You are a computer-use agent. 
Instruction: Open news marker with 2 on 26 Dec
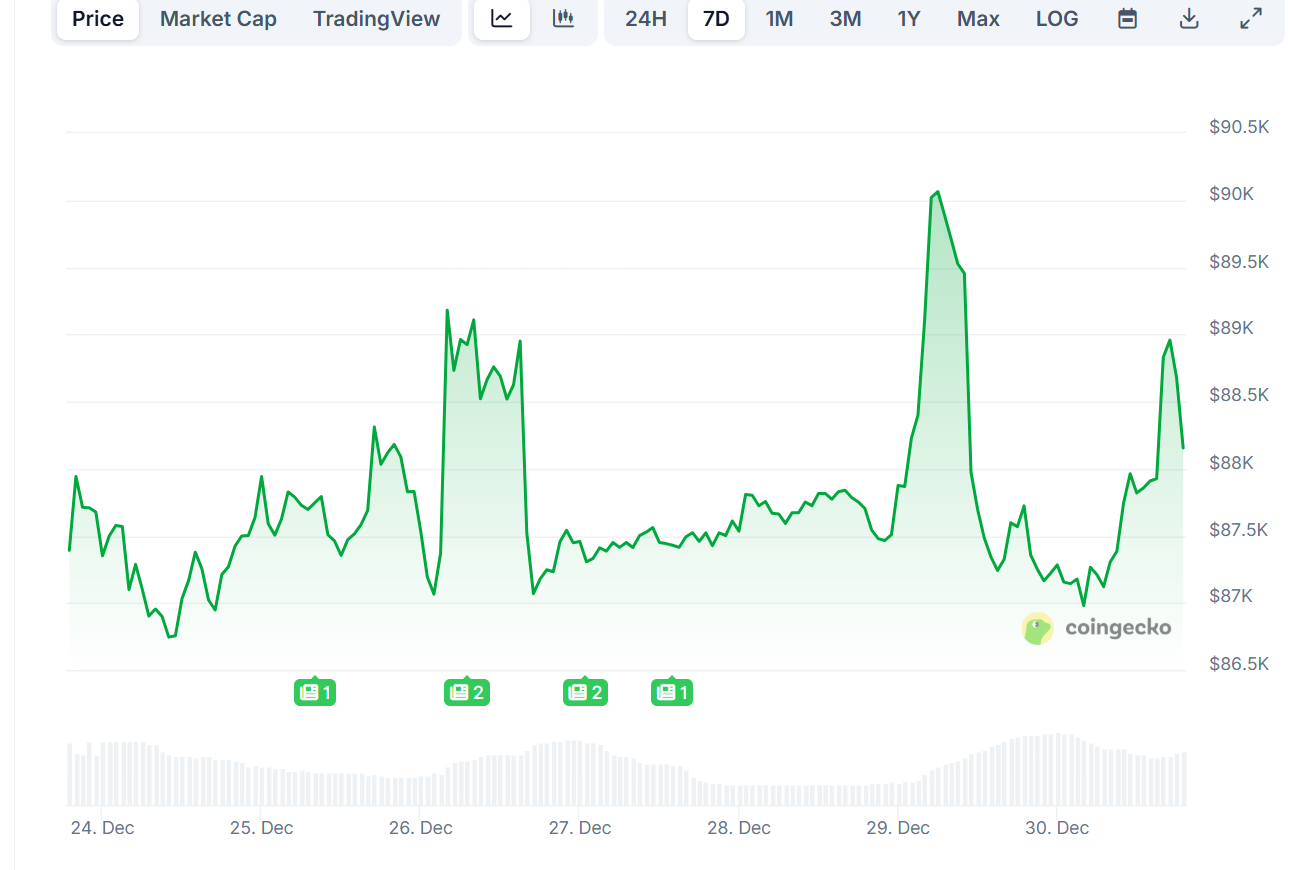click(x=466, y=692)
